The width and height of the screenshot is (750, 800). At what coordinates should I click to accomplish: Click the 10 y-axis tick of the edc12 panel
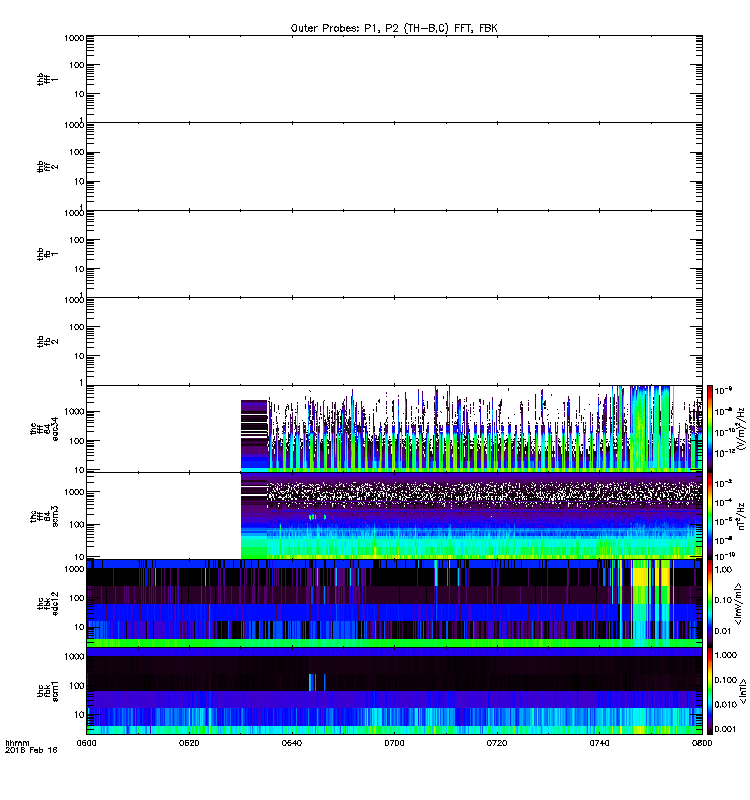(79, 627)
